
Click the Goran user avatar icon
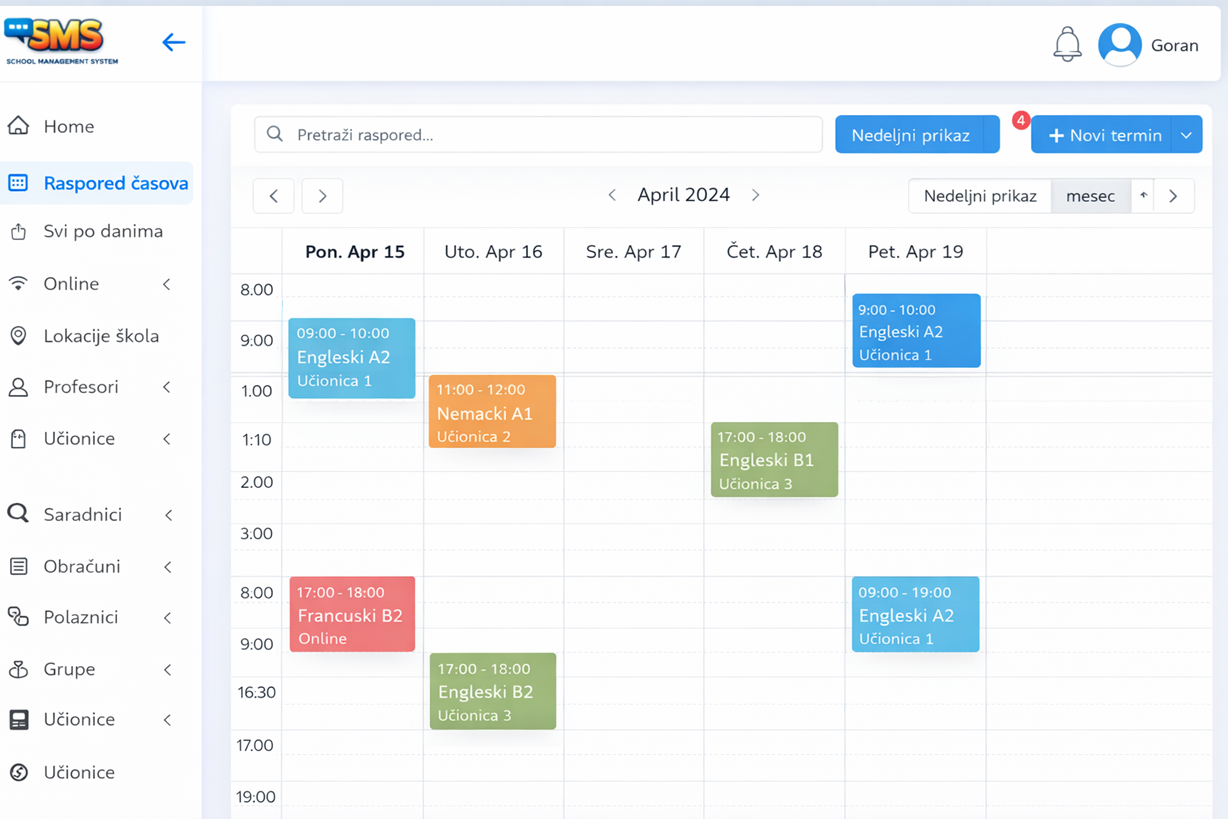coord(1119,45)
